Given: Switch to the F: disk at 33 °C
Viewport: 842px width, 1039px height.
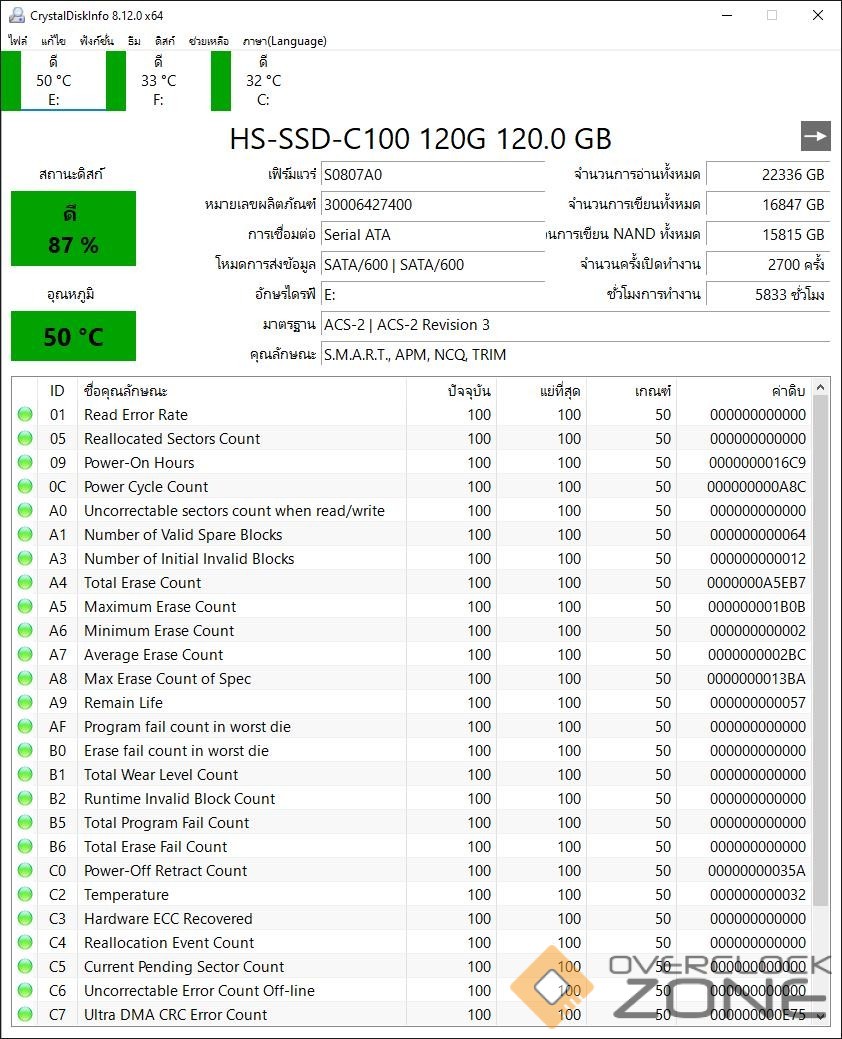Looking at the screenshot, I should 158,81.
